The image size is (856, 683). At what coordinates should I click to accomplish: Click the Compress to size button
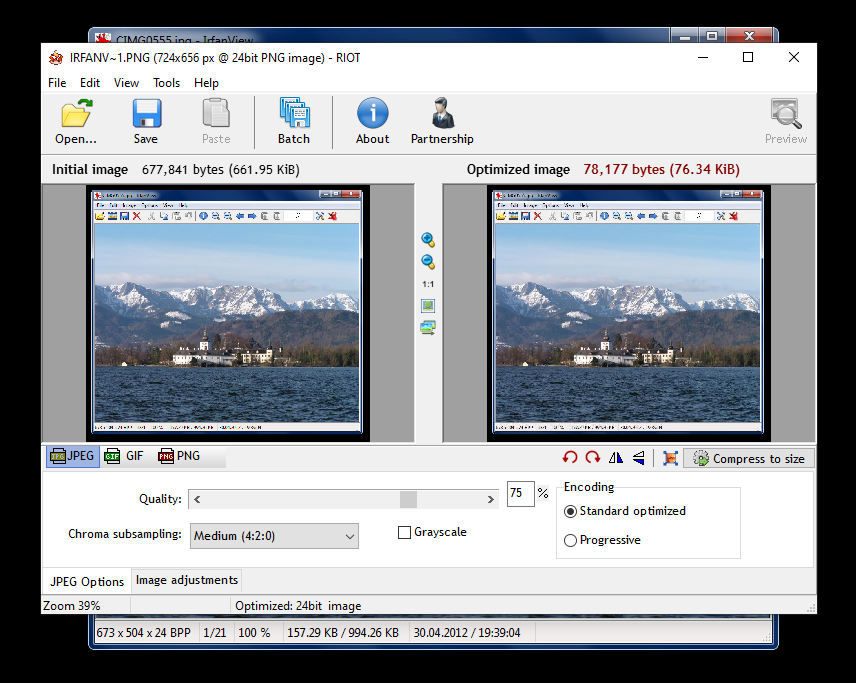749,459
